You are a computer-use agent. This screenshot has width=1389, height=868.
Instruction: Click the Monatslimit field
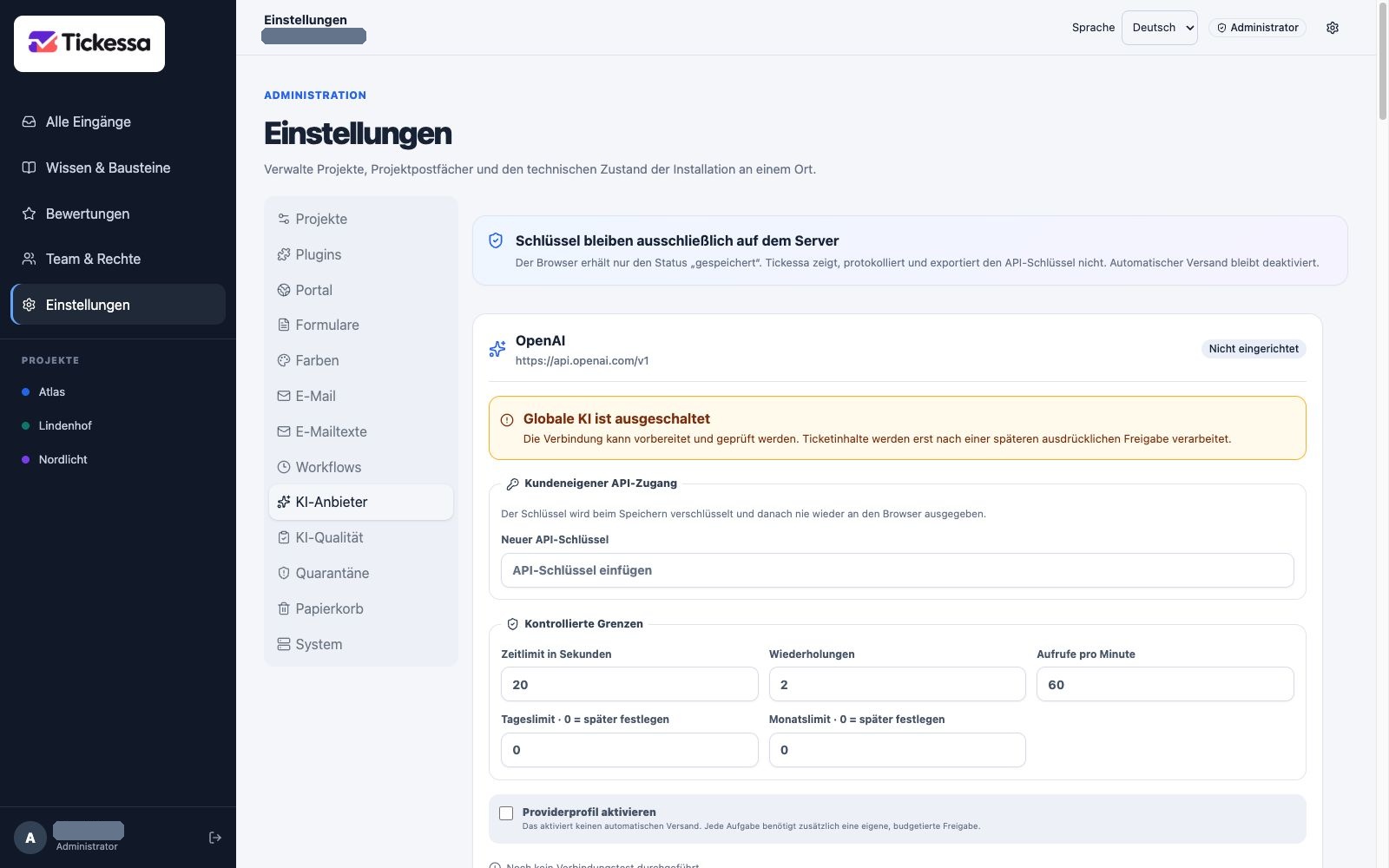897,750
